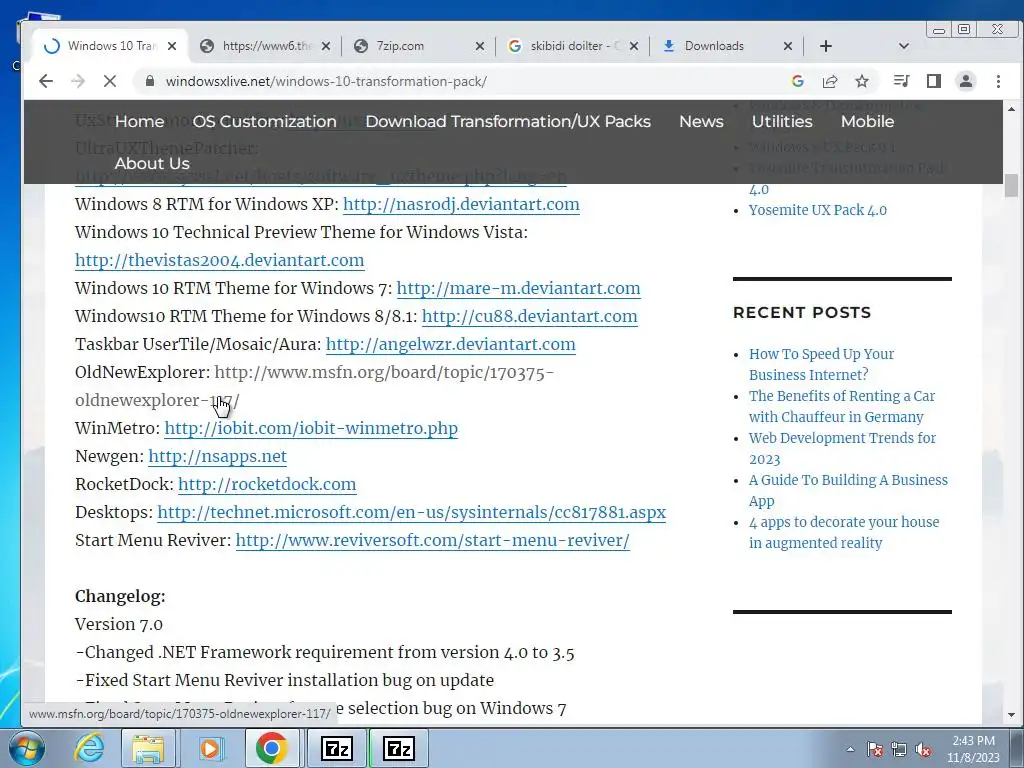
Task: Open the About Us menu item
Action: tap(152, 163)
